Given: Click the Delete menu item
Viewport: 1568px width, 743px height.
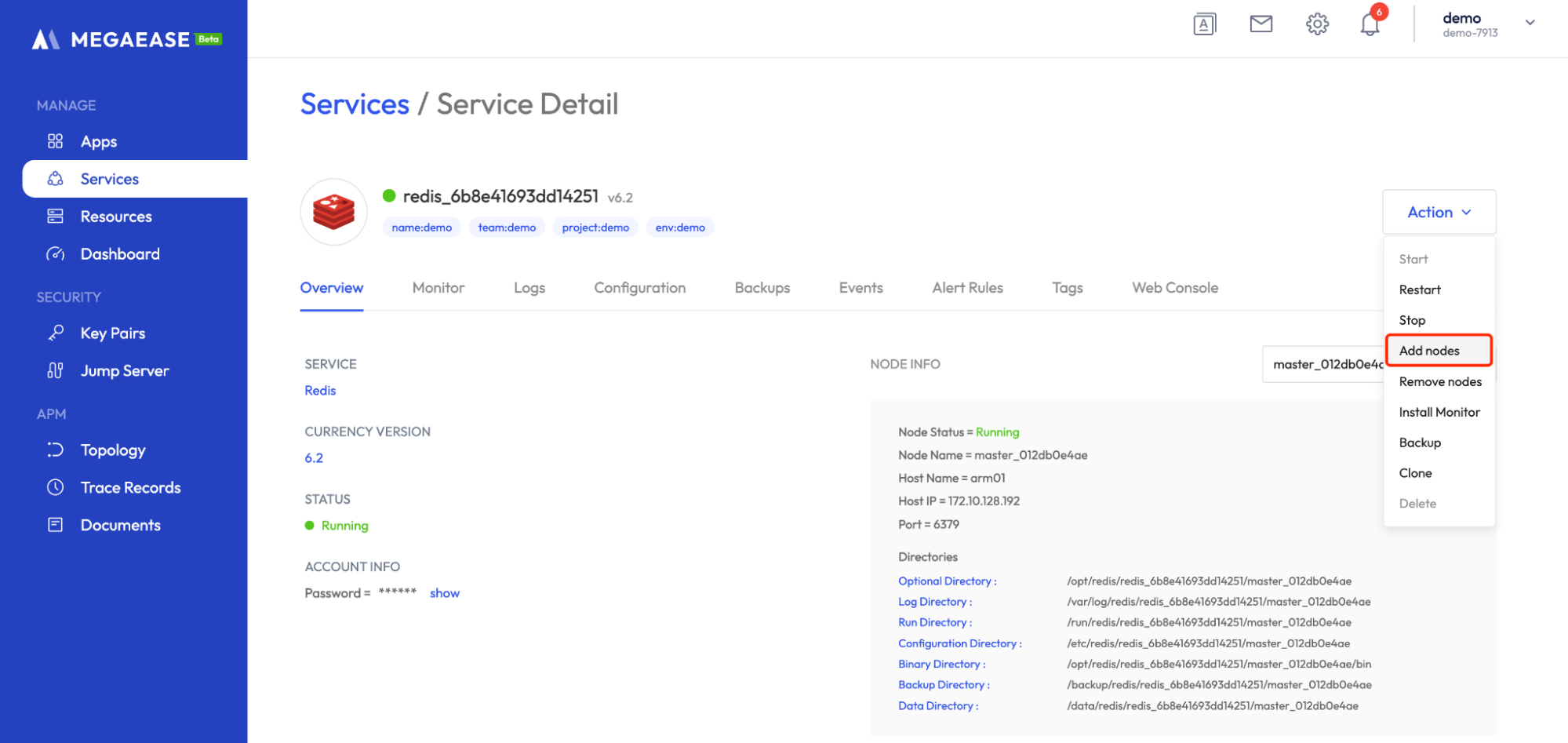Looking at the screenshot, I should point(1417,504).
